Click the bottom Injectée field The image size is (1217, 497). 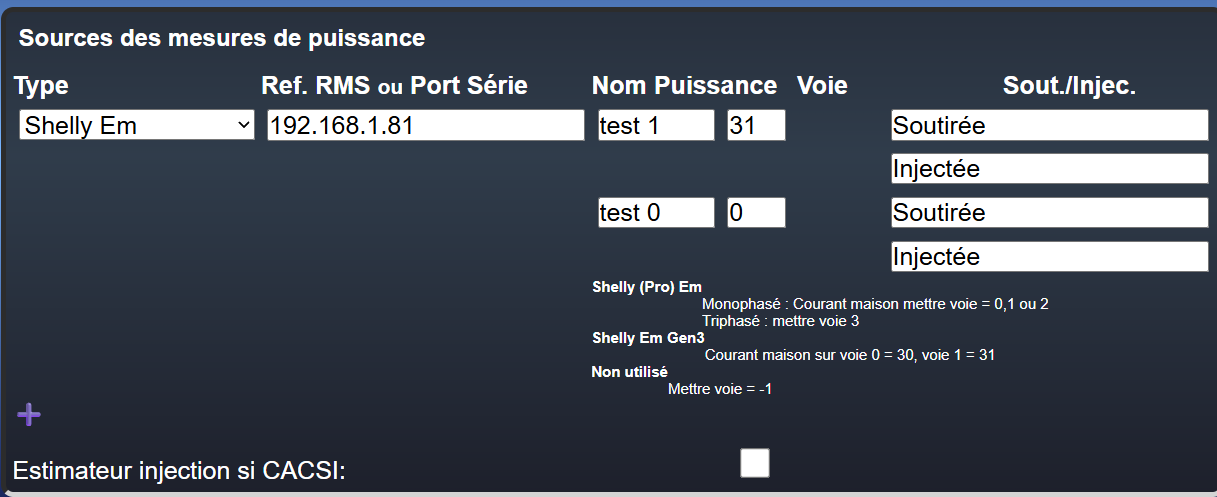click(x=1050, y=257)
